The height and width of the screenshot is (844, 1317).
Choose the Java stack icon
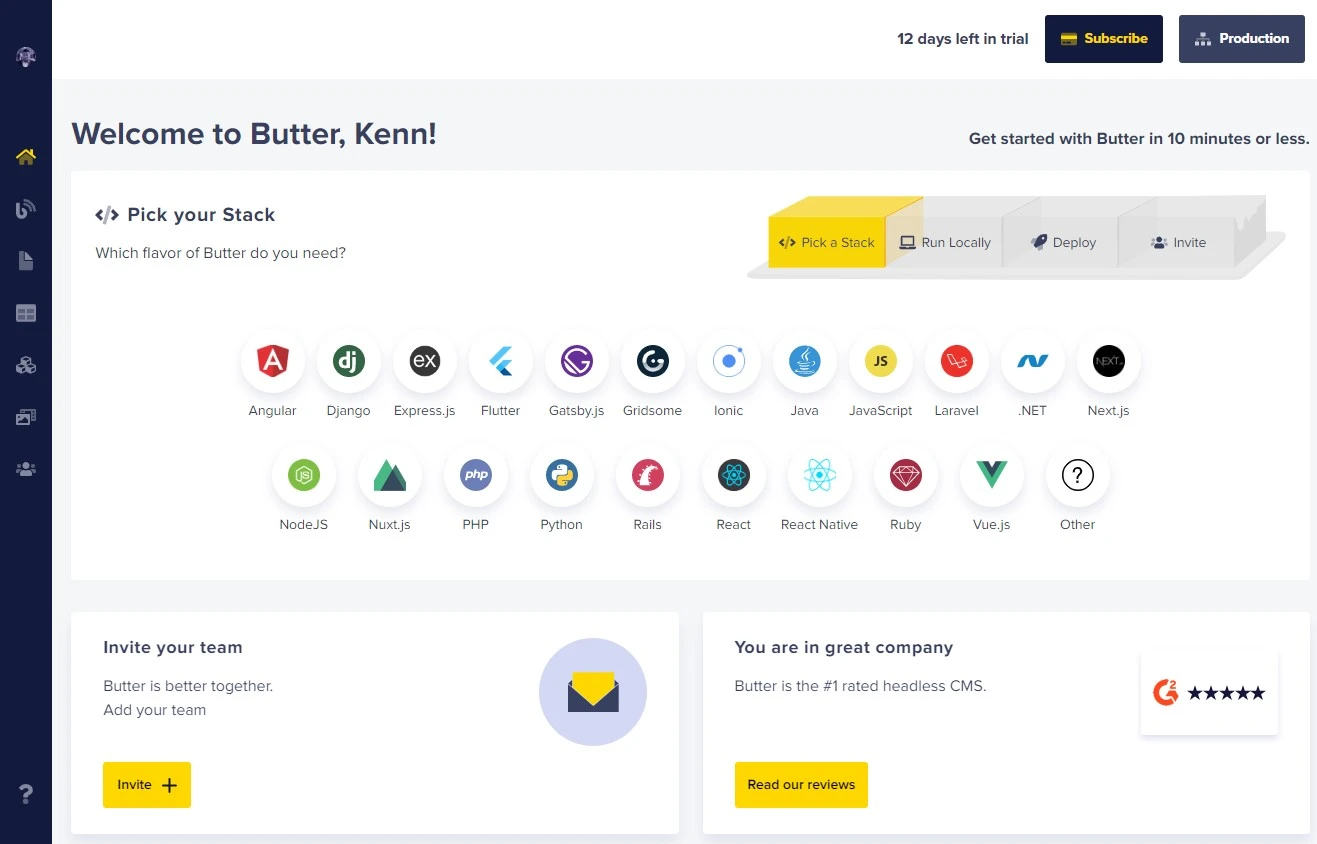click(805, 361)
